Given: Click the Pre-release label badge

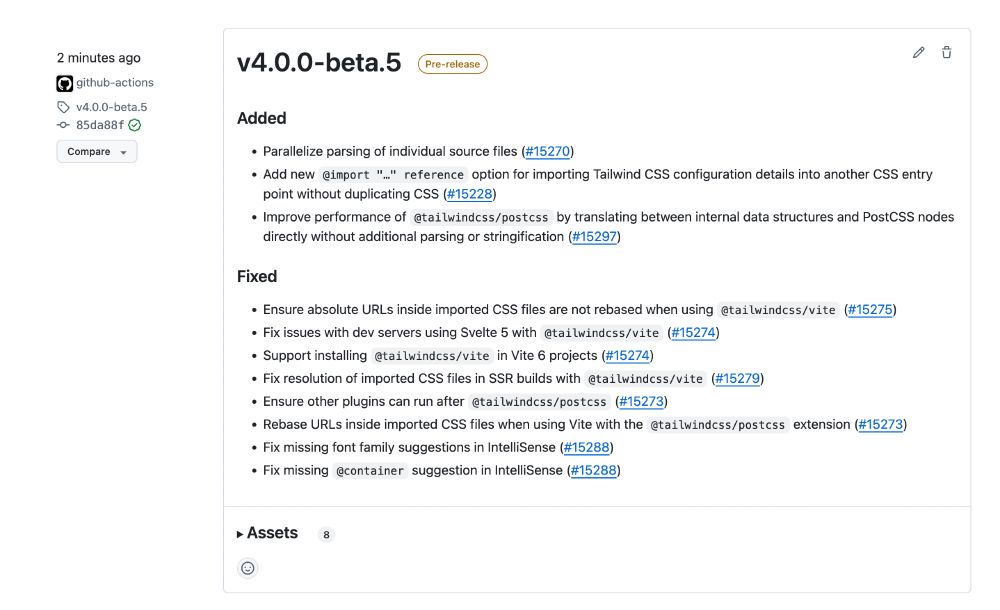Looking at the screenshot, I should coord(453,64).
